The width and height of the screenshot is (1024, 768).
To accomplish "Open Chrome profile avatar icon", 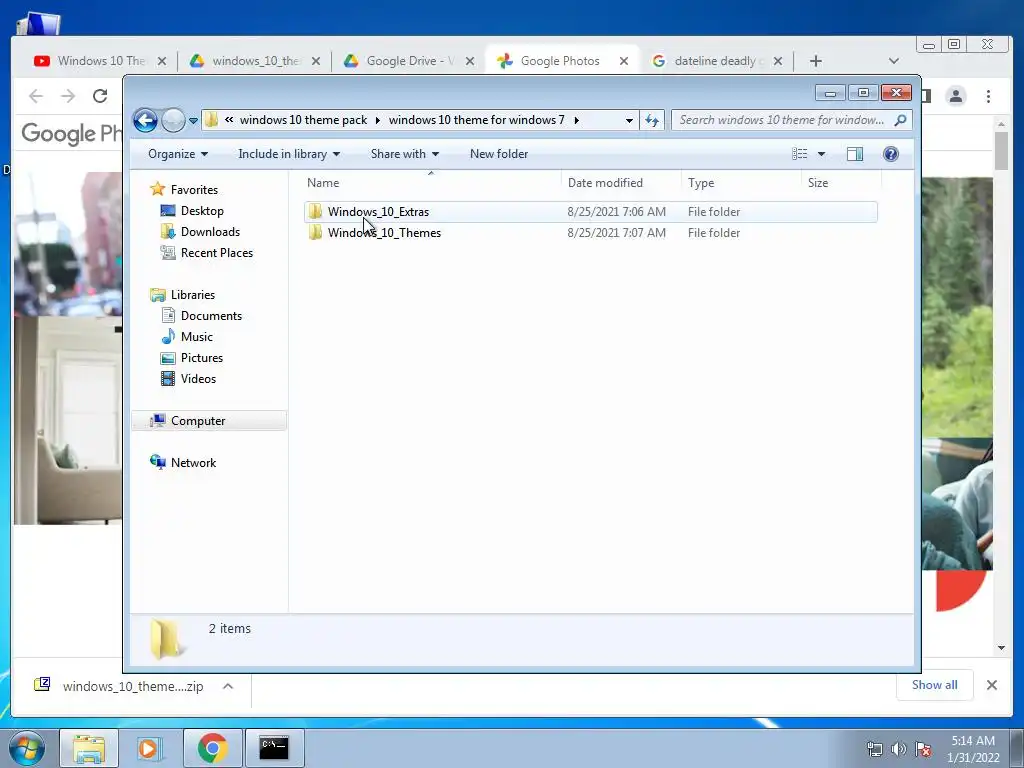I will coord(956,96).
